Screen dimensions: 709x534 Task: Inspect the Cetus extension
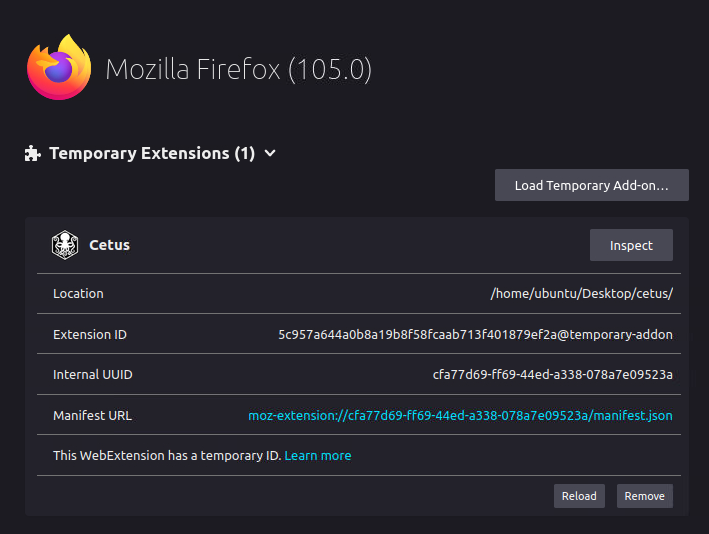(x=631, y=245)
